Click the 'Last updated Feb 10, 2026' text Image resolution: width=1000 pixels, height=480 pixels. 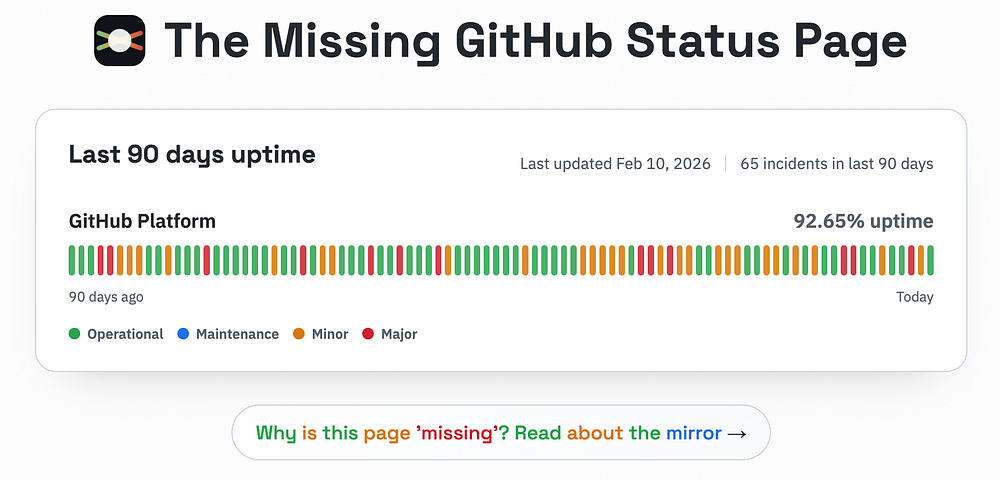tap(615, 164)
